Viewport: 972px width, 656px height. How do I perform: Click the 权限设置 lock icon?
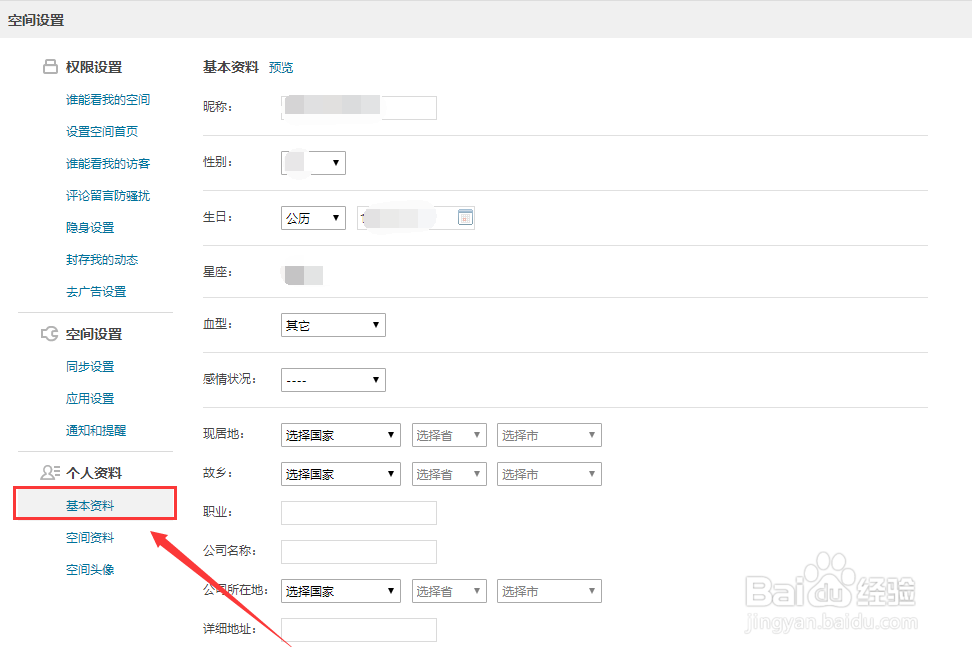coord(50,66)
